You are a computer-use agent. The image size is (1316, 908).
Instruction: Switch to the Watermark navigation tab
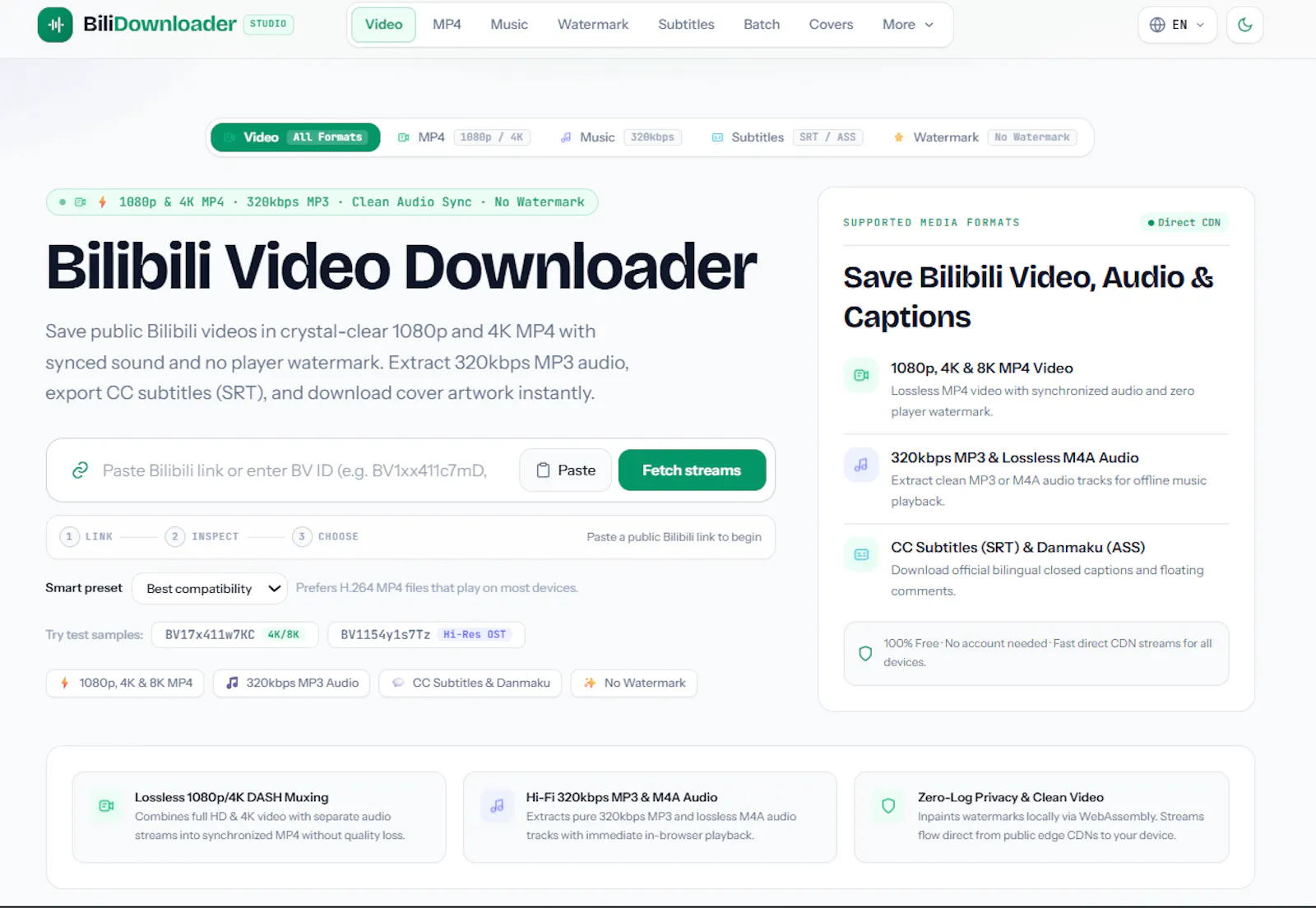(593, 25)
